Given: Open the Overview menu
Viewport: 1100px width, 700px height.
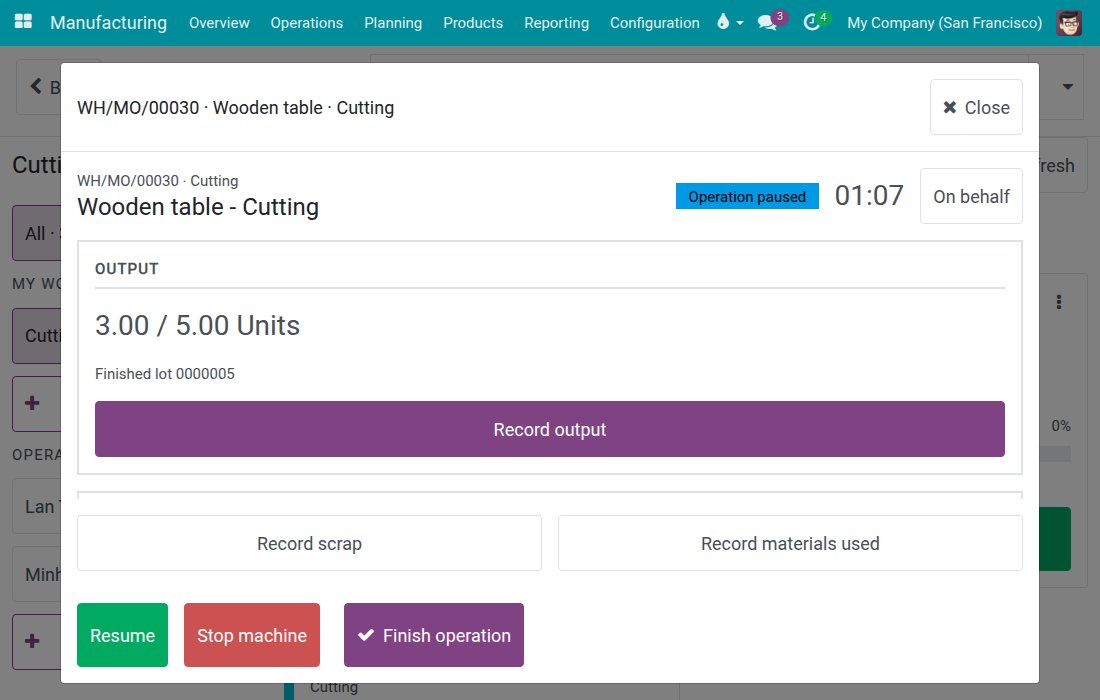Looking at the screenshot, I should [219, 22].
